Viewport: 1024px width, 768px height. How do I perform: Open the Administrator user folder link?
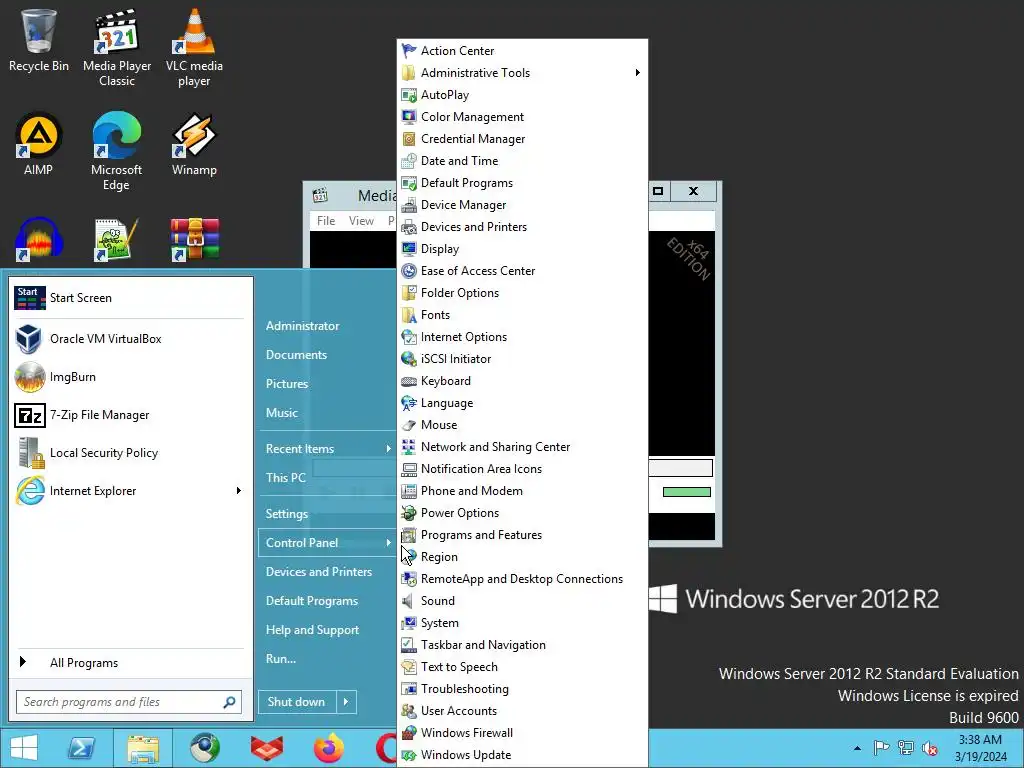(x=302, y=326)
